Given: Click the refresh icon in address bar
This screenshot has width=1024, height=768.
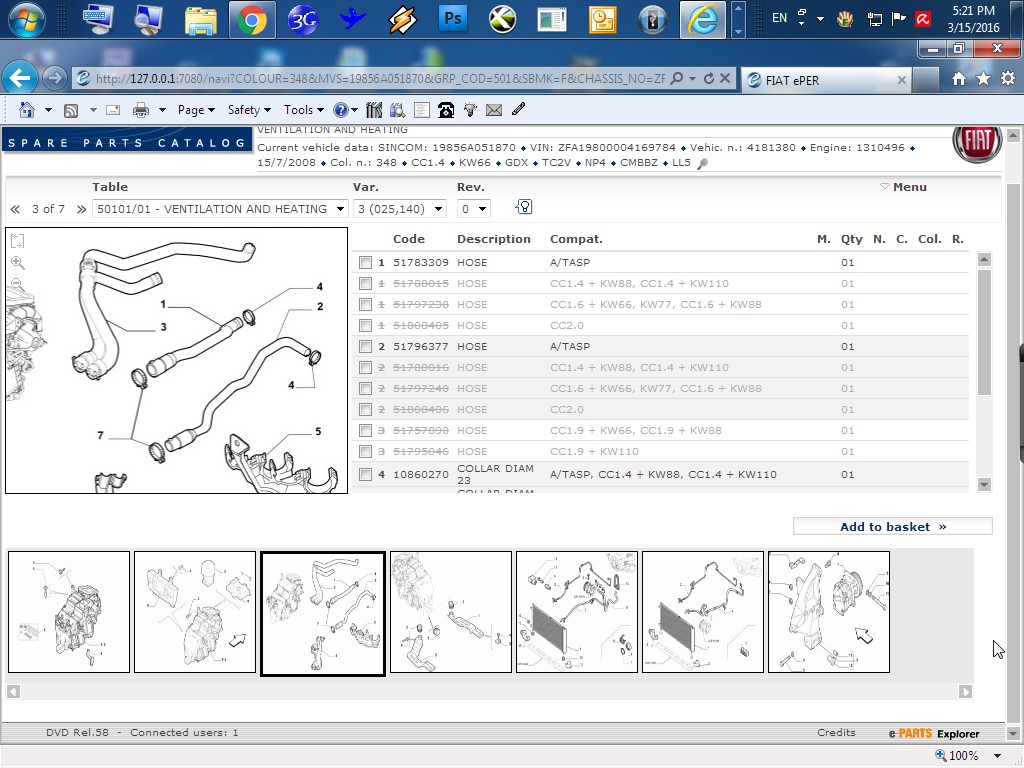Looking at the screenshot, I should point(709,78).
